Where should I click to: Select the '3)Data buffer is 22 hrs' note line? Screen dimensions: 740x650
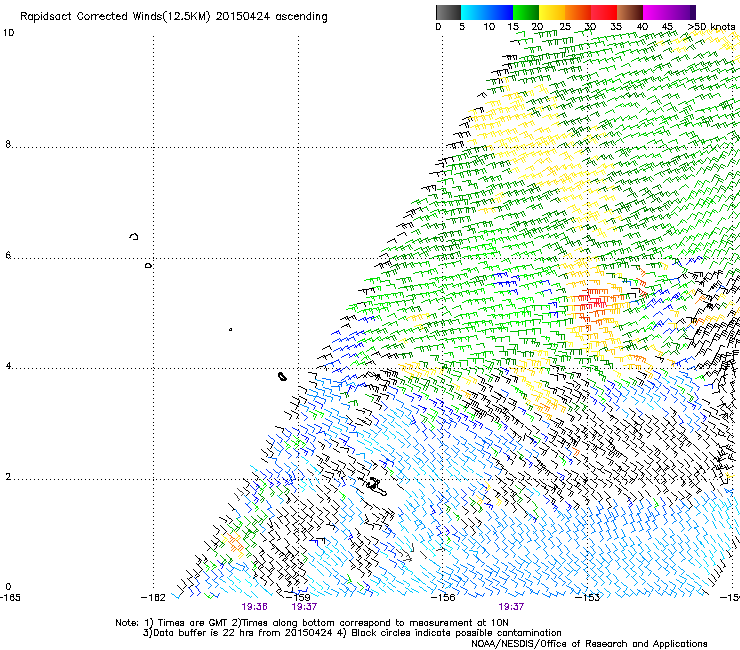coord(352,633)
